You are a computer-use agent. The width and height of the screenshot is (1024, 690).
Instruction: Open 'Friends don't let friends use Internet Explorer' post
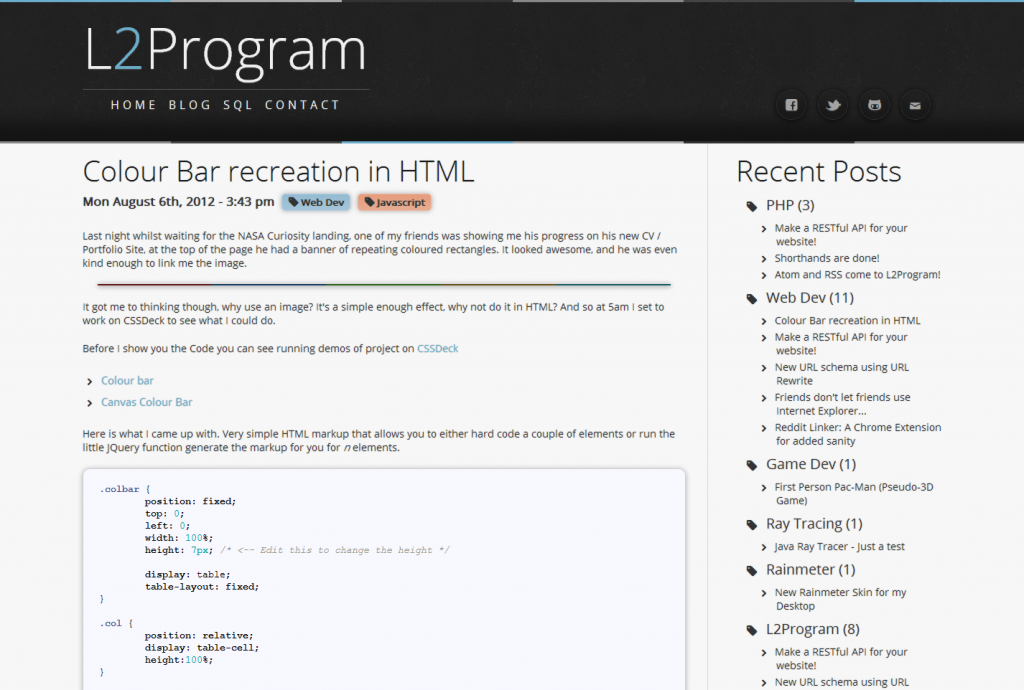click(x=842, y=404)
